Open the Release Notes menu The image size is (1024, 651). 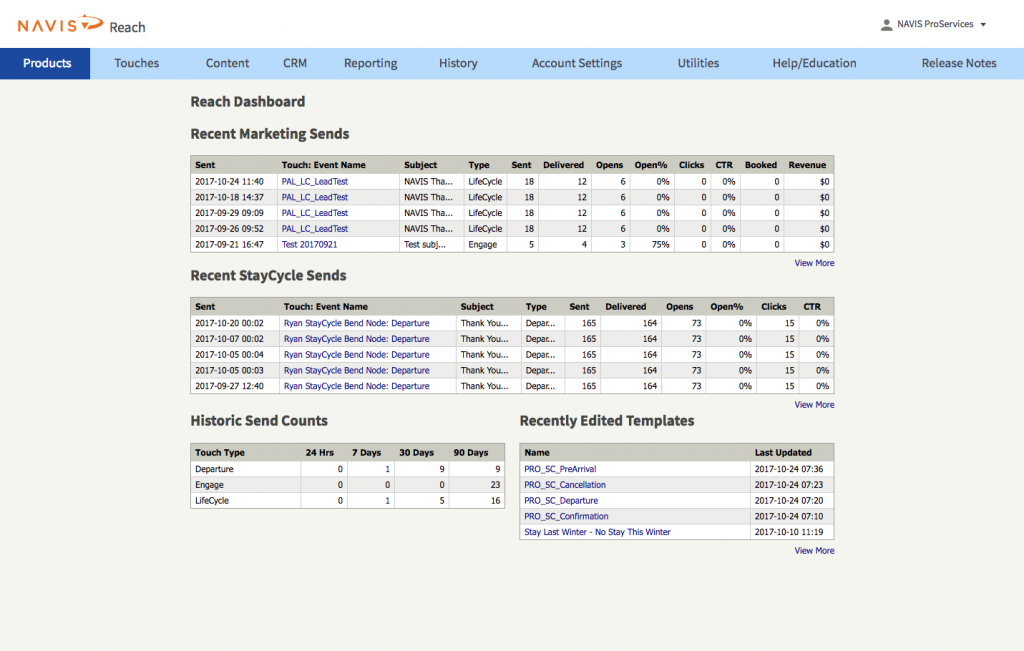pyautogui.click(x=959, y=63)
